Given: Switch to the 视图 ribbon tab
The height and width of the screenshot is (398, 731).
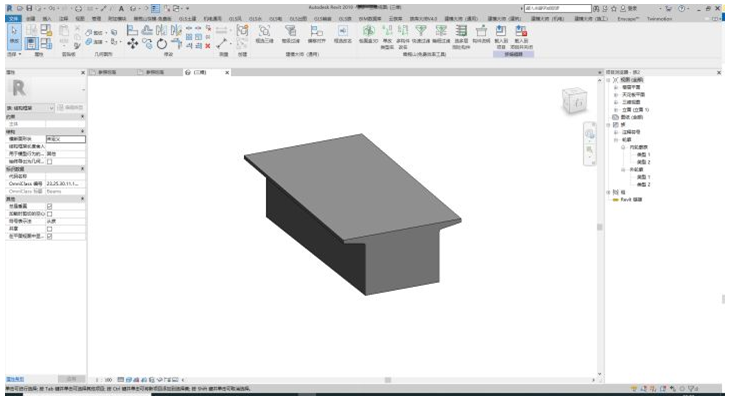Looking at the screenshot, I should pyautogui.click(x=80, y=19).
